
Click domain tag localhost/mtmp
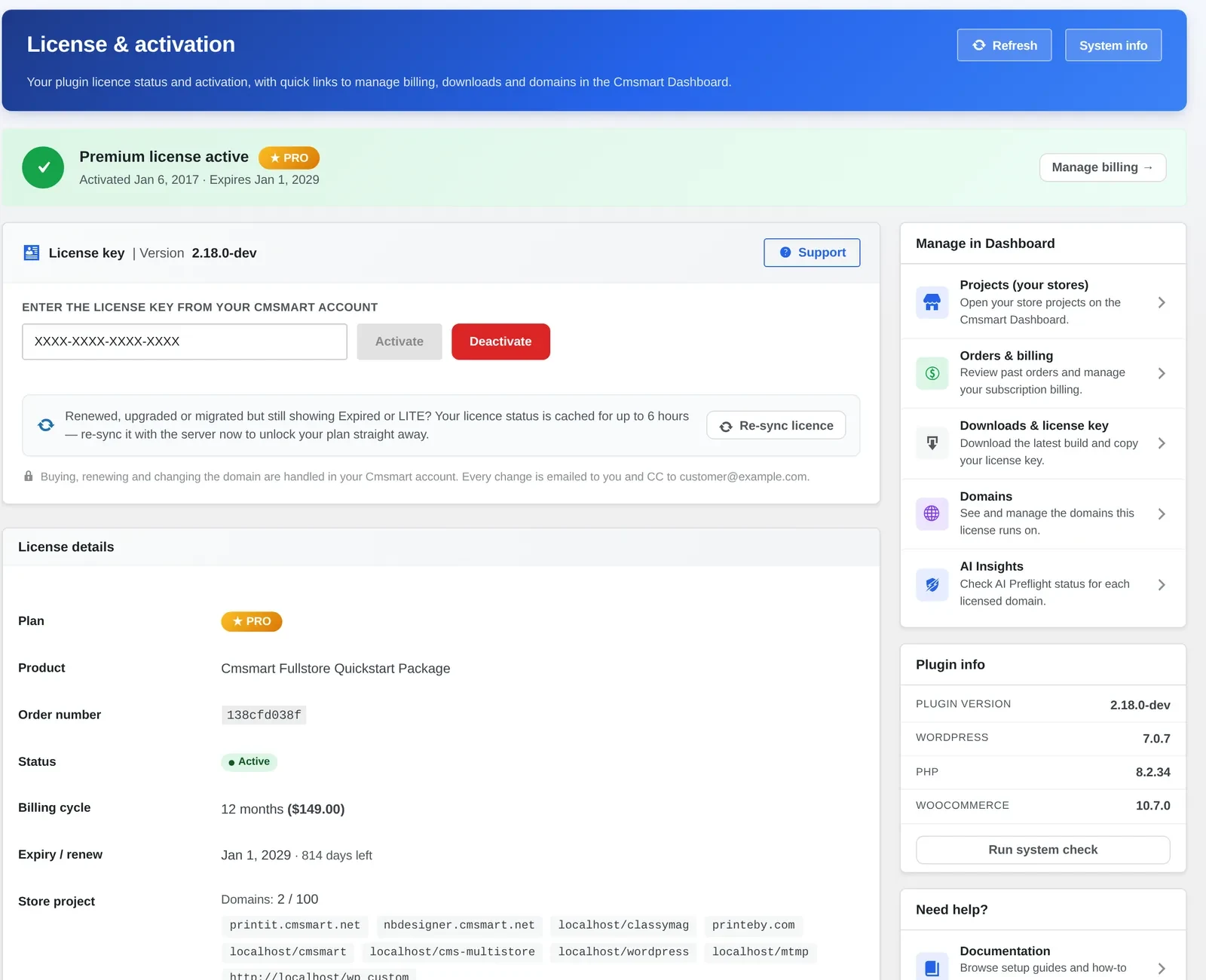click(x=761, y=952)
